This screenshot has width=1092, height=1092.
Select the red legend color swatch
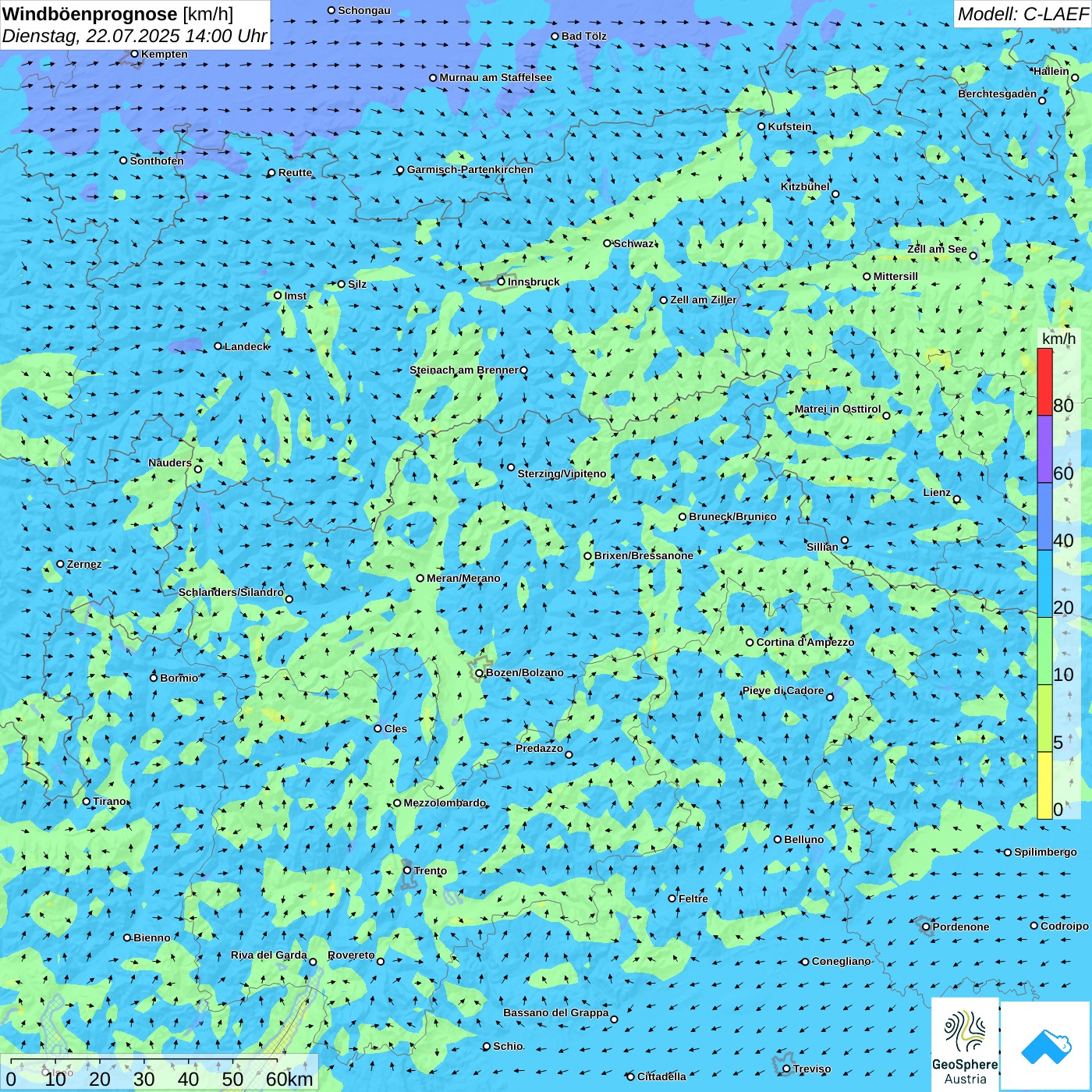coord(1044,382)
